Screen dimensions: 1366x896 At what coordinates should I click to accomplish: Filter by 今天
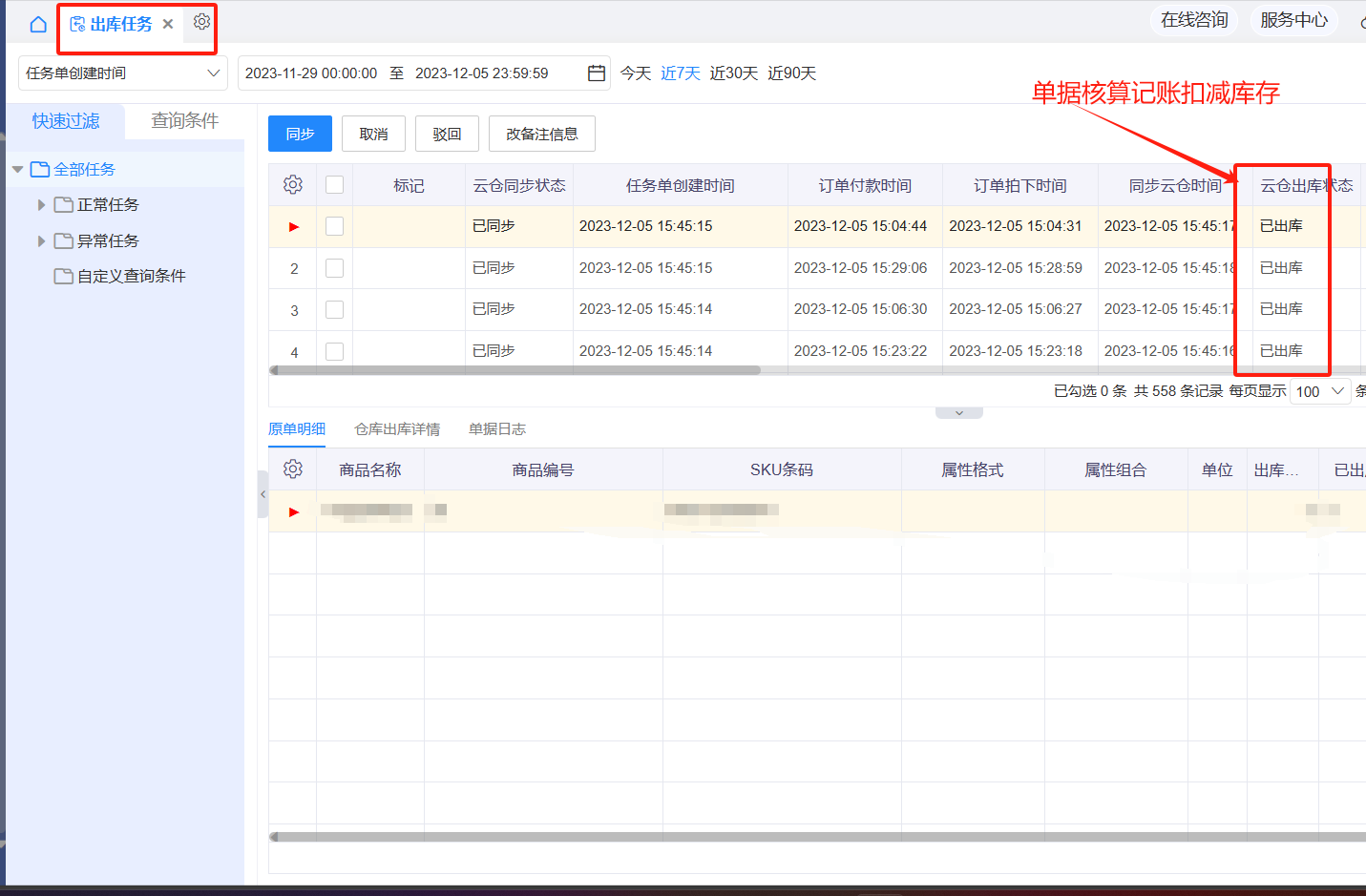click(636, 73)
